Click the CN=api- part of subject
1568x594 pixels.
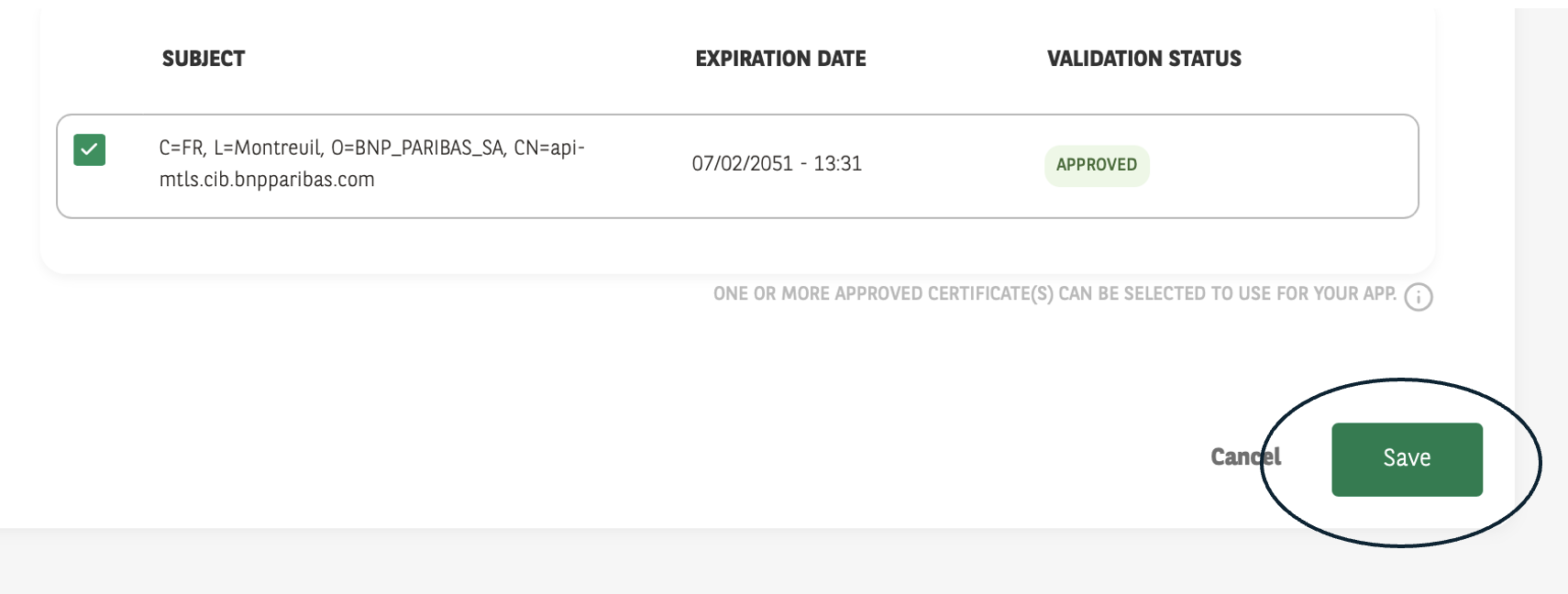(549, 148)
